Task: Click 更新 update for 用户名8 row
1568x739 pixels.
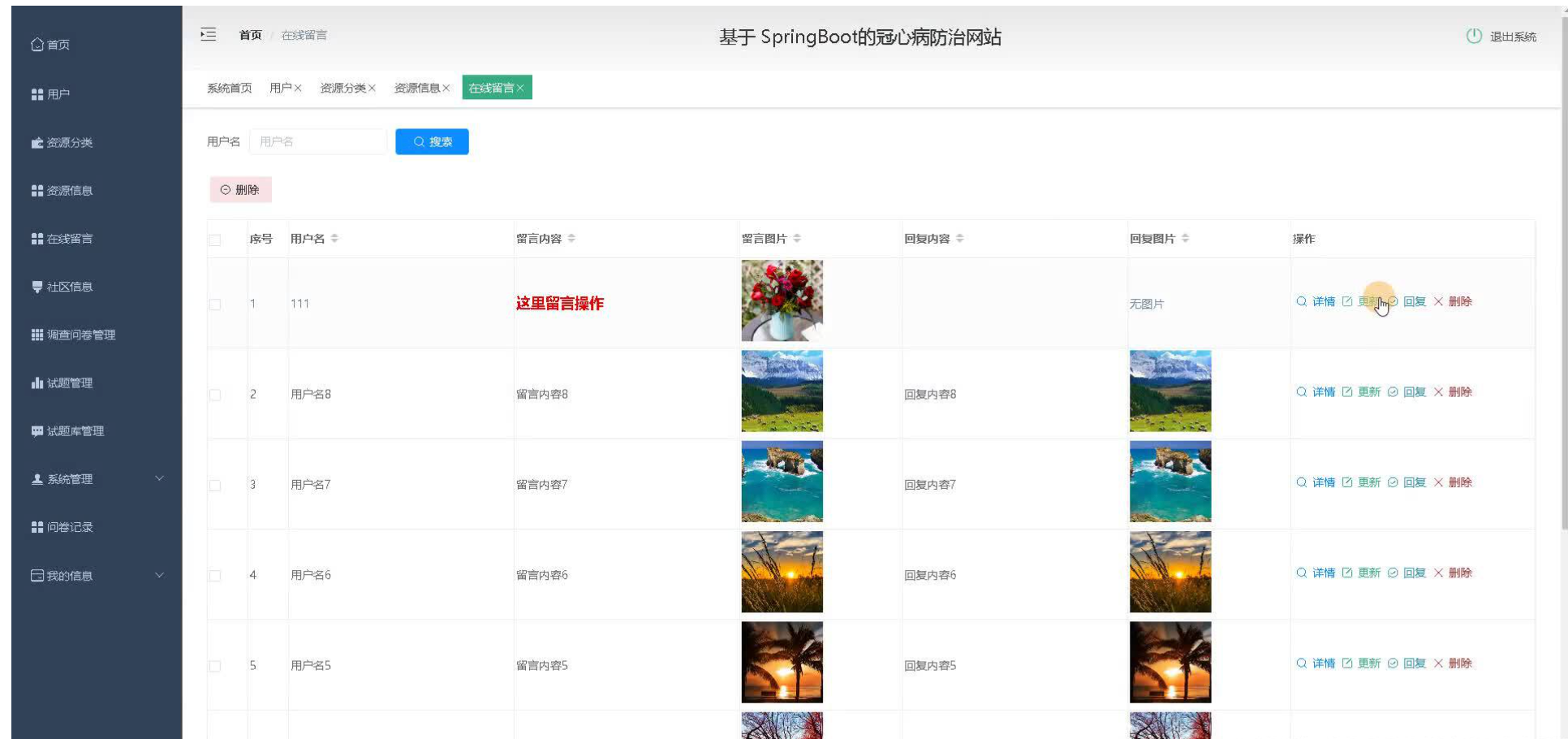Action: coord(1361,392)
